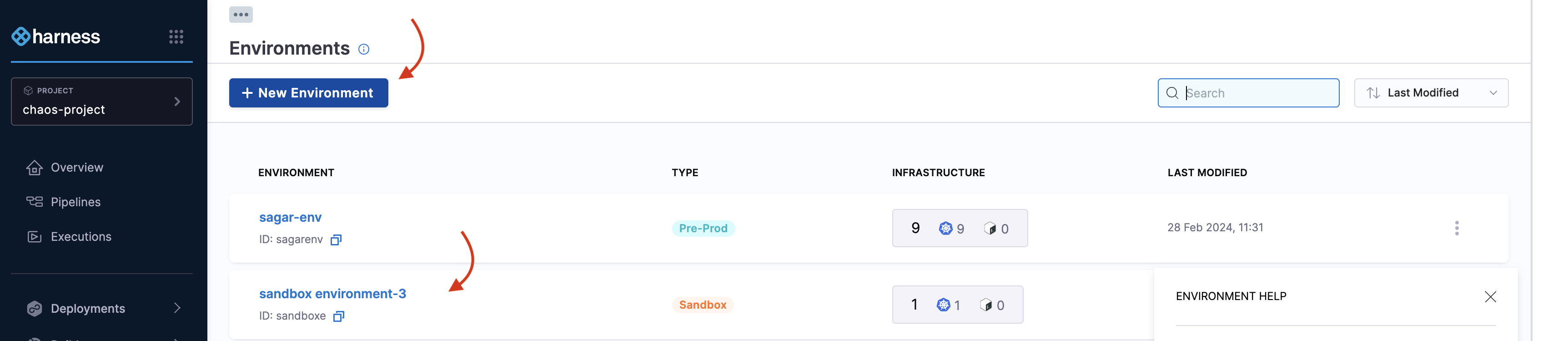Open the Last Modified sort dropdown

pos(1430,93)
